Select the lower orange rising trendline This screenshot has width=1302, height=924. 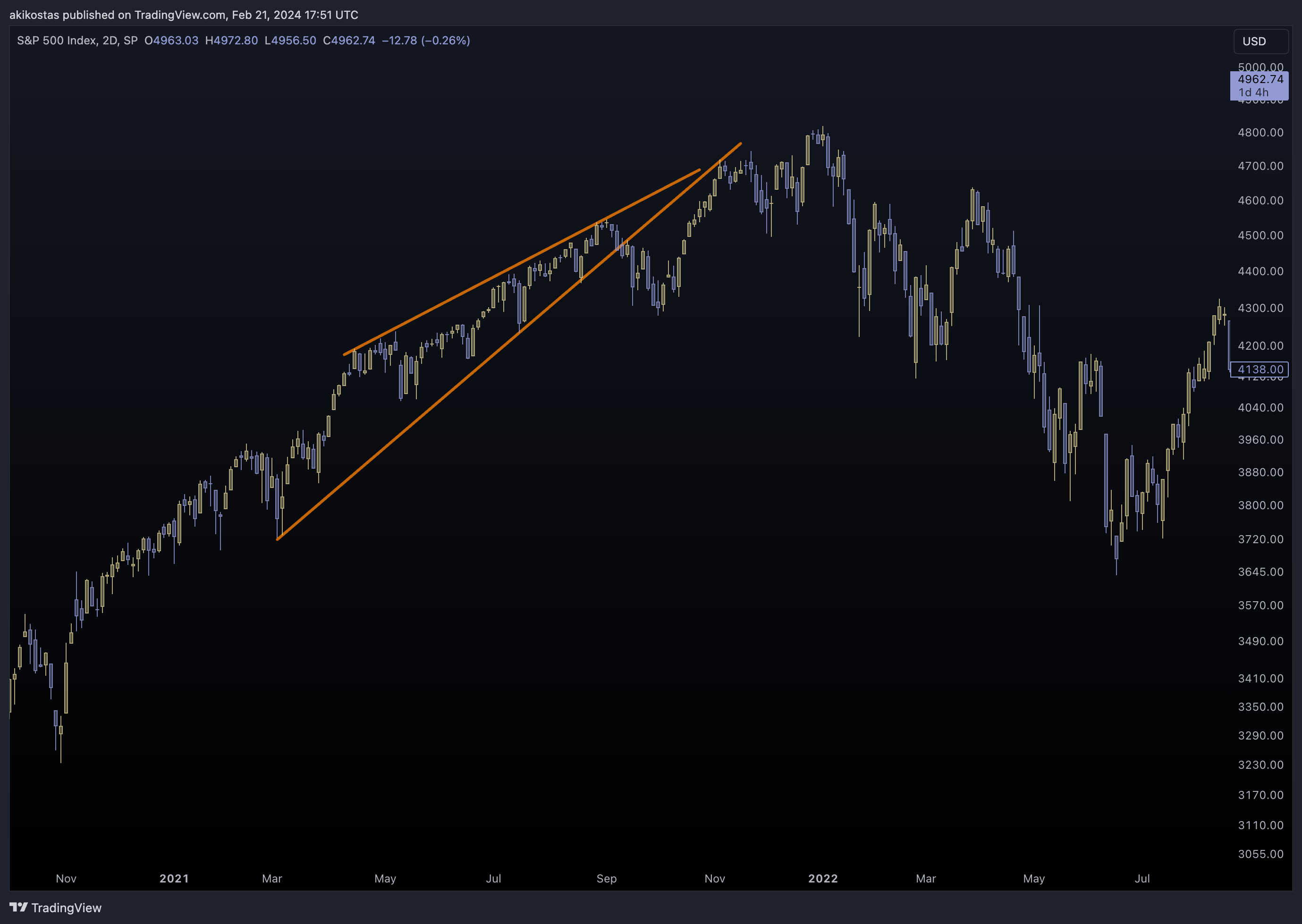coord(509,341)
